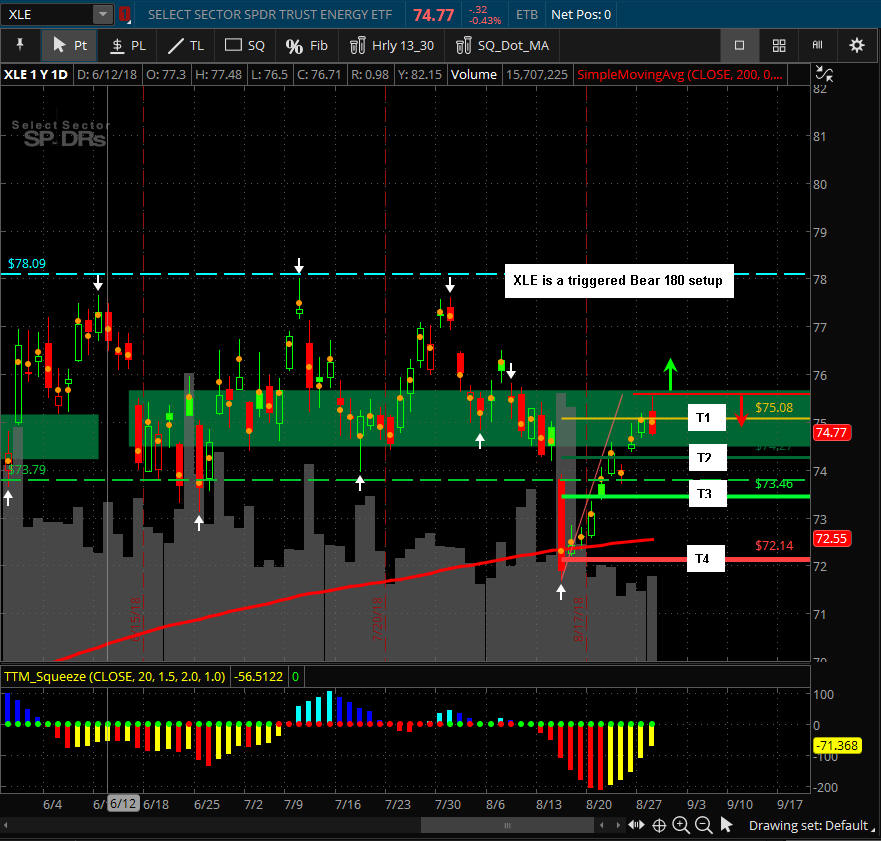Screen dimensions: 881x841
Task: Click the SELECT SECTOR SPDR TRUST ENERGY ETF description
Action: point(270,15)
